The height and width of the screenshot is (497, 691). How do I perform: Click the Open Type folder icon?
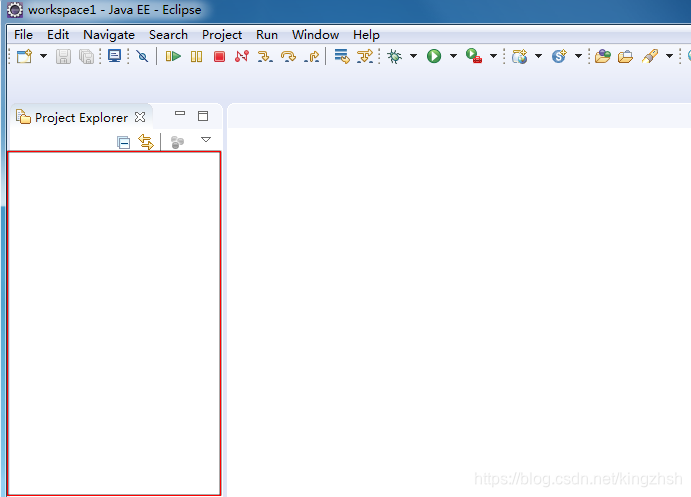click(x=602, y=56)
